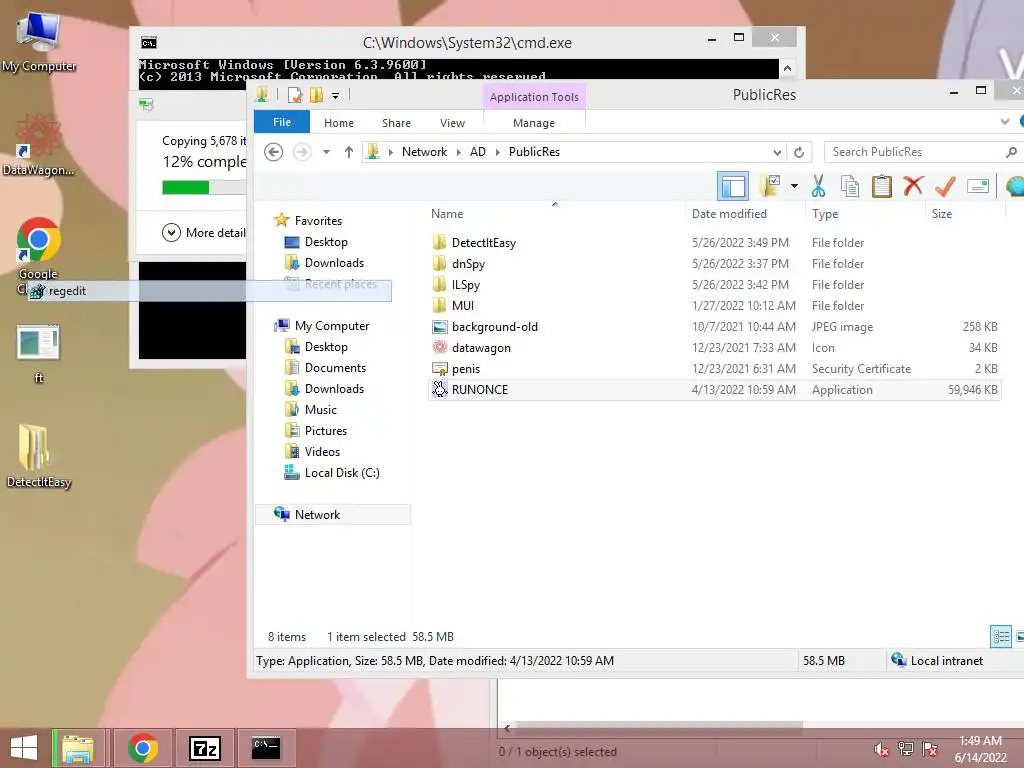Click the green copy progress bar

(x=185, y=187)
